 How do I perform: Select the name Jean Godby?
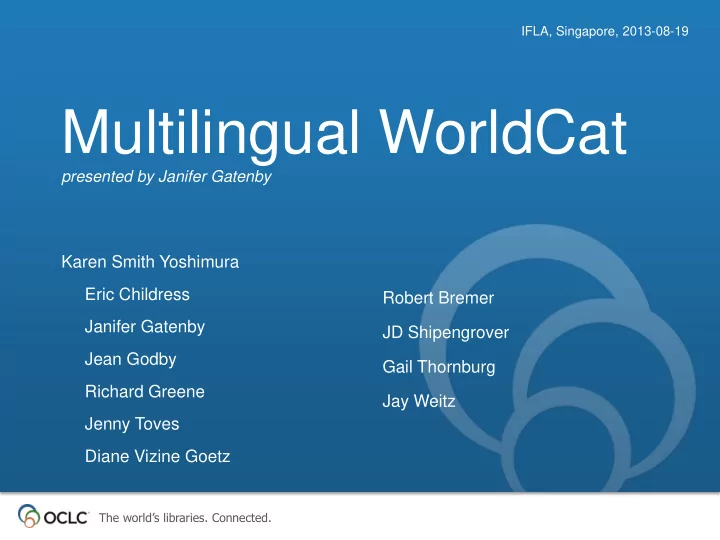point(130,360)
